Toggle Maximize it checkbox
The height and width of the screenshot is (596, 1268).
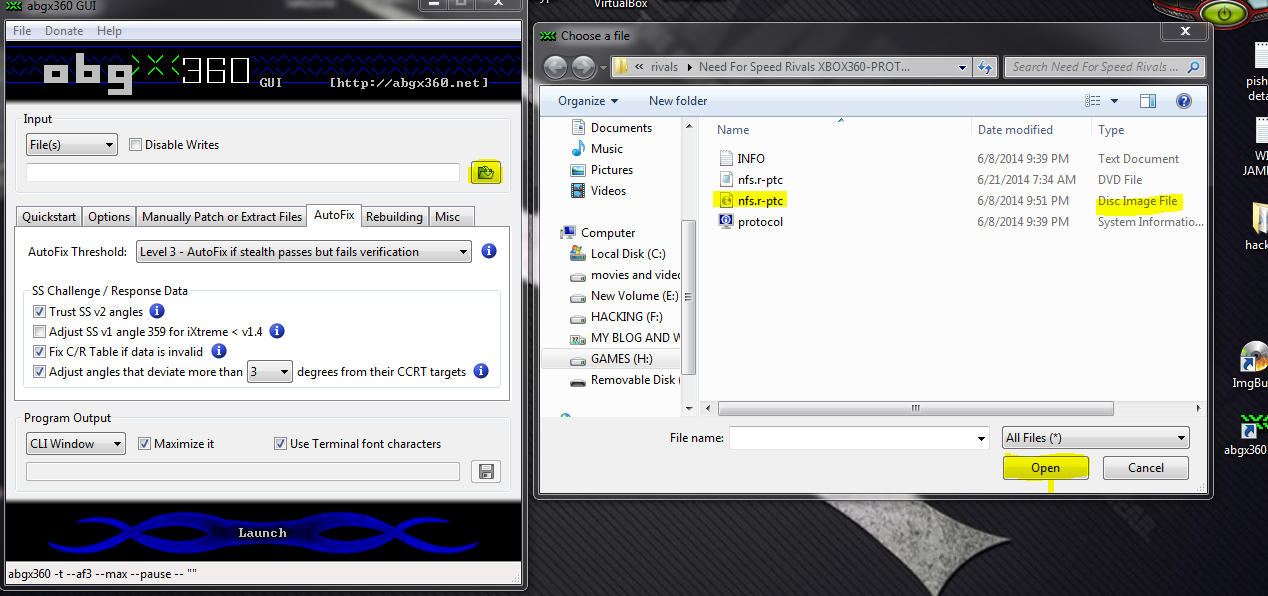click(x=145, y=444)
